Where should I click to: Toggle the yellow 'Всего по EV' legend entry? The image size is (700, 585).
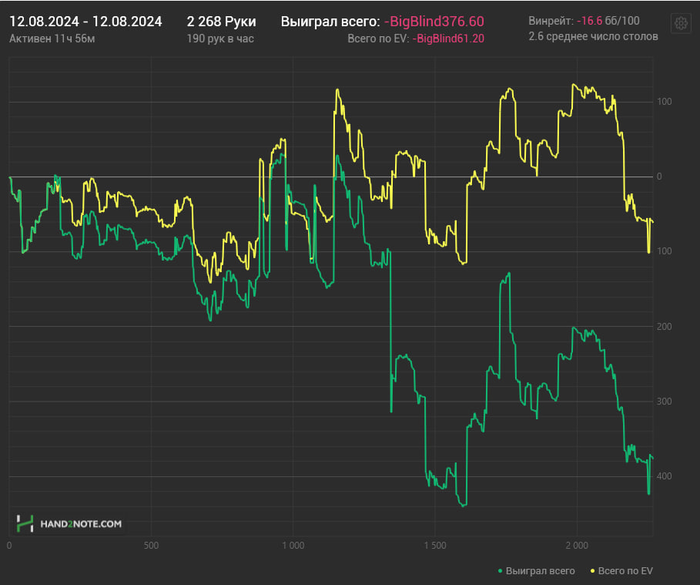(622, 571)
